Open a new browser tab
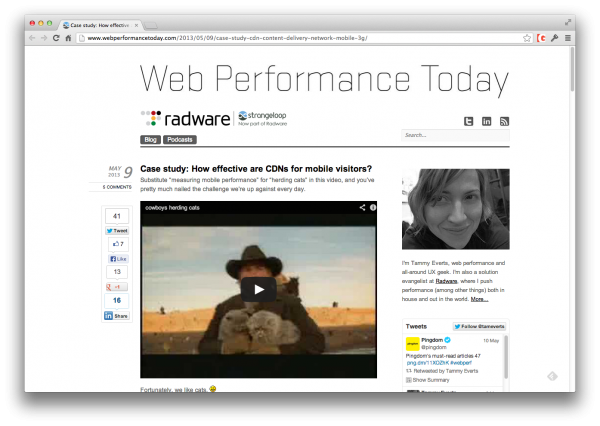This screenshot has width=600, height=426. pyautogui.click(x=151, y=26)
